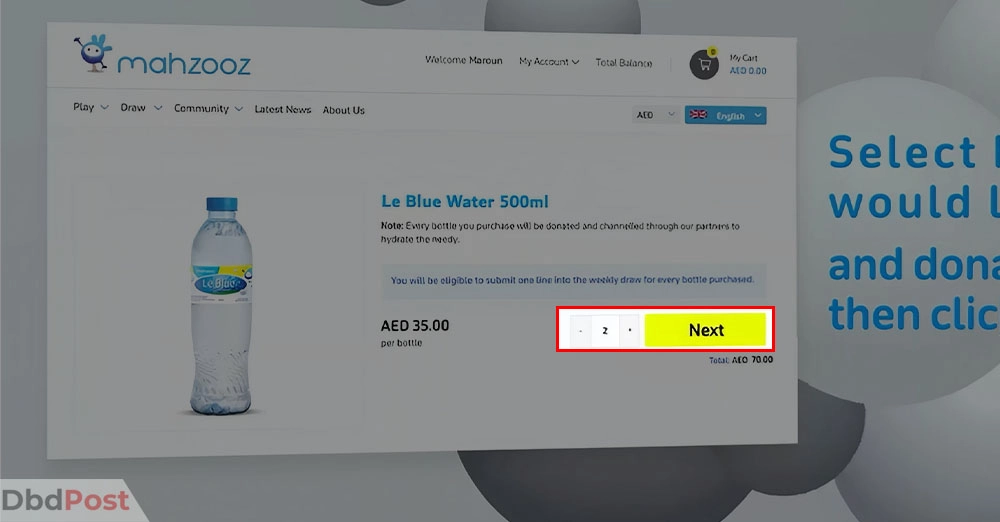Click the mahzooz mascot logo
Screen dimensions: 1000x522
click(x=93, y=53)
